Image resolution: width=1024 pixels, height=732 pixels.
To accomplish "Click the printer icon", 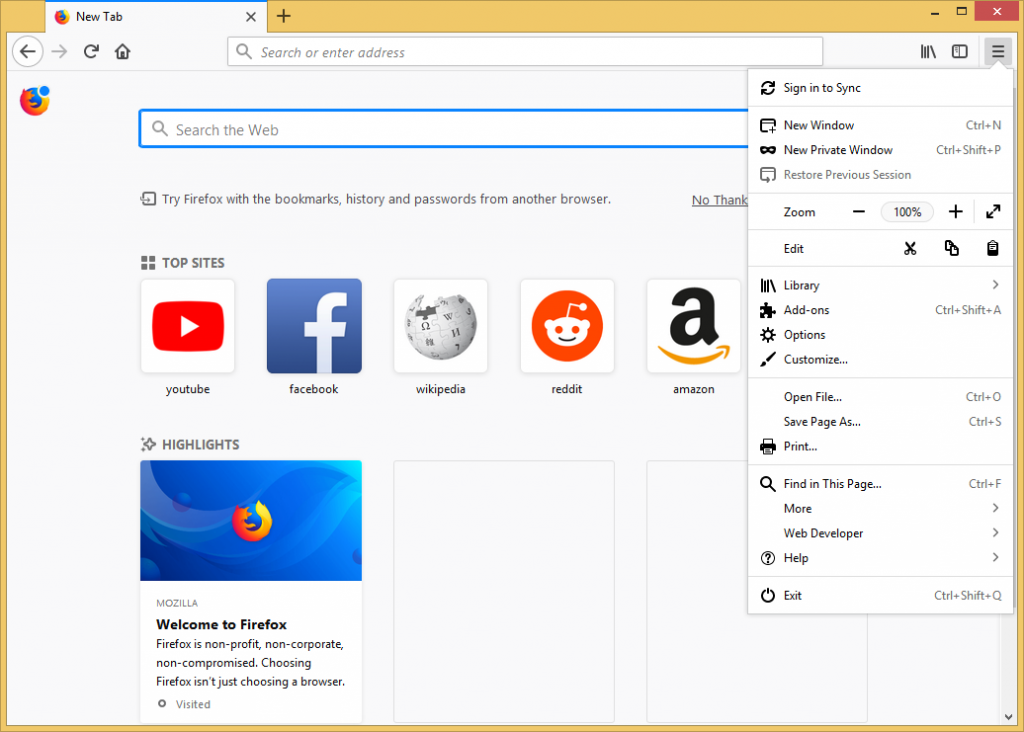I will (x=768, y=447).
